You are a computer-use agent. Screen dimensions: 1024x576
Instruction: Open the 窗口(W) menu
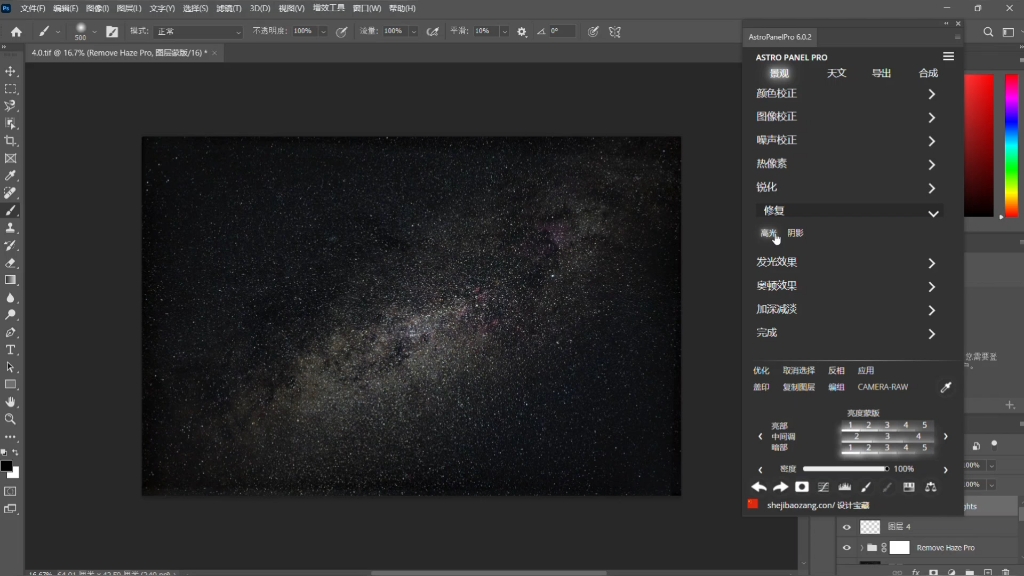click(366, 8)
